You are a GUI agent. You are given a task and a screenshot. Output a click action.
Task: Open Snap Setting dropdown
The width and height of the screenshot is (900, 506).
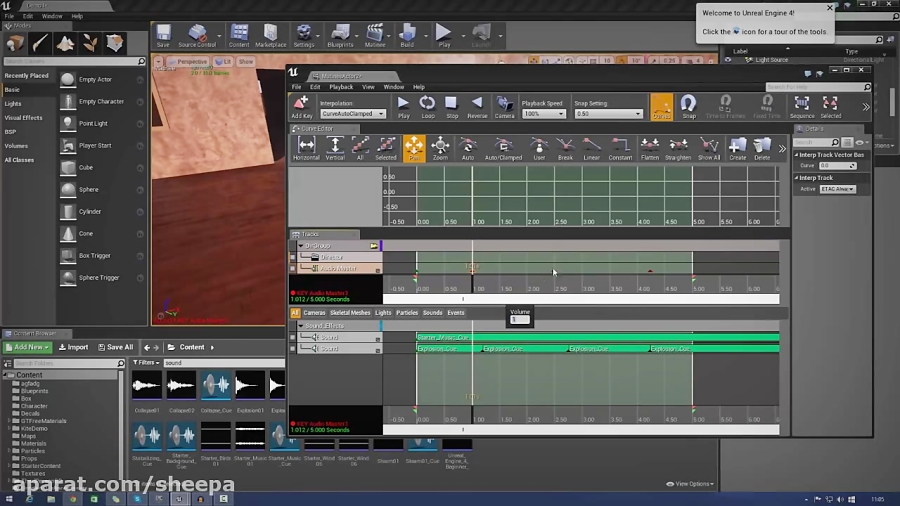click(x=608, y=114)
